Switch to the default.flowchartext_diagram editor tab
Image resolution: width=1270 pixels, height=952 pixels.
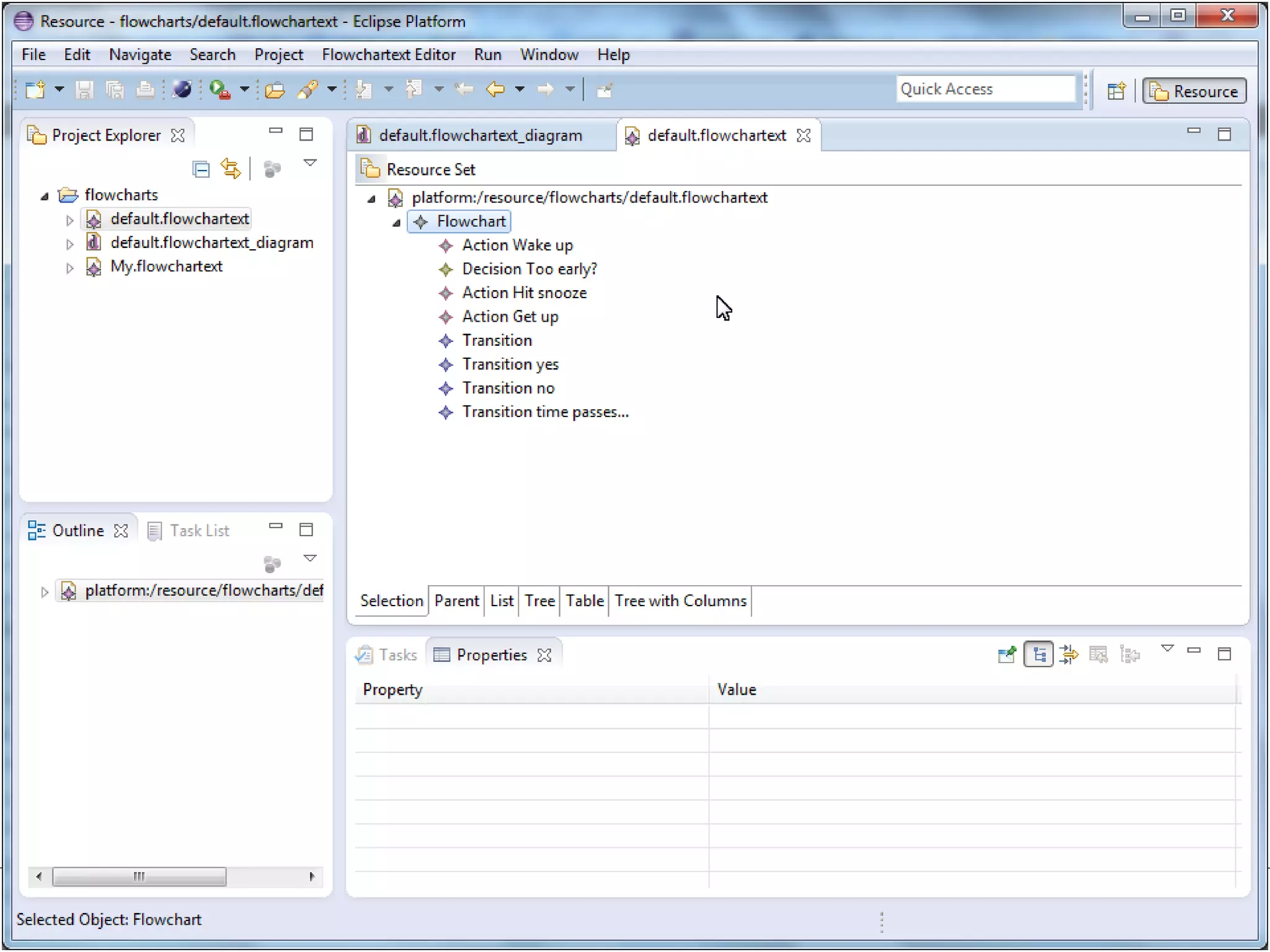(x=479, y=135)
